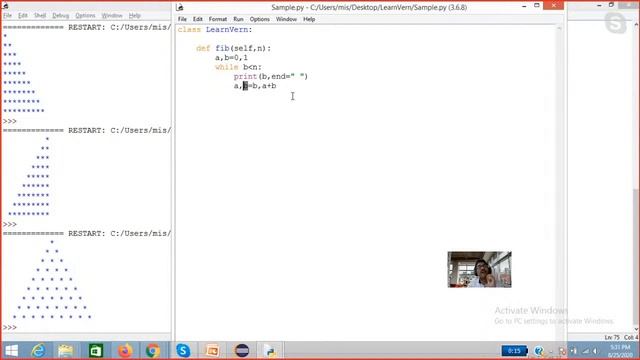Open File Explorer from the taskbar
The height and width of the screenshot is (360, 640).
click(66, 351)
